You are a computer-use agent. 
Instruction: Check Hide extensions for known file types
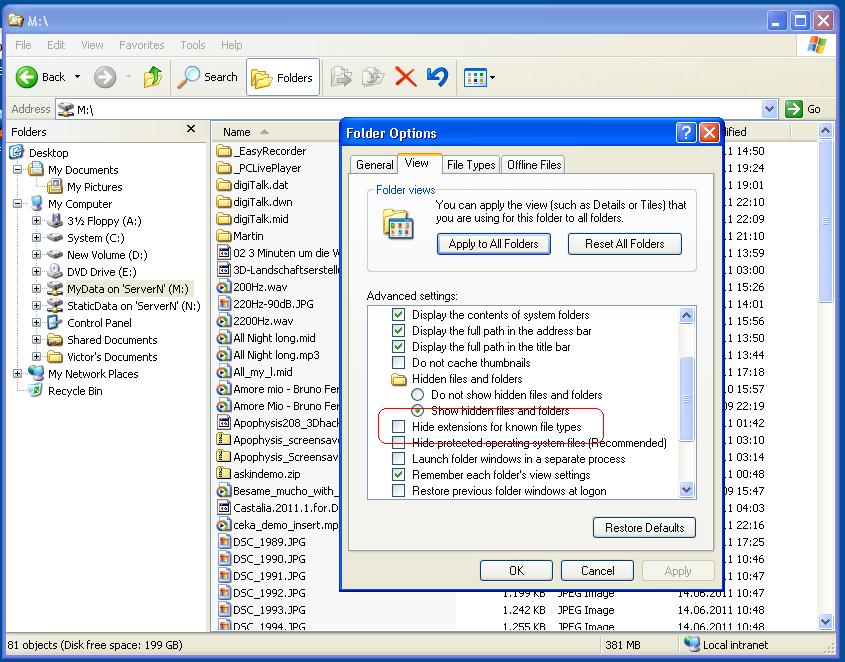(398, 426)
